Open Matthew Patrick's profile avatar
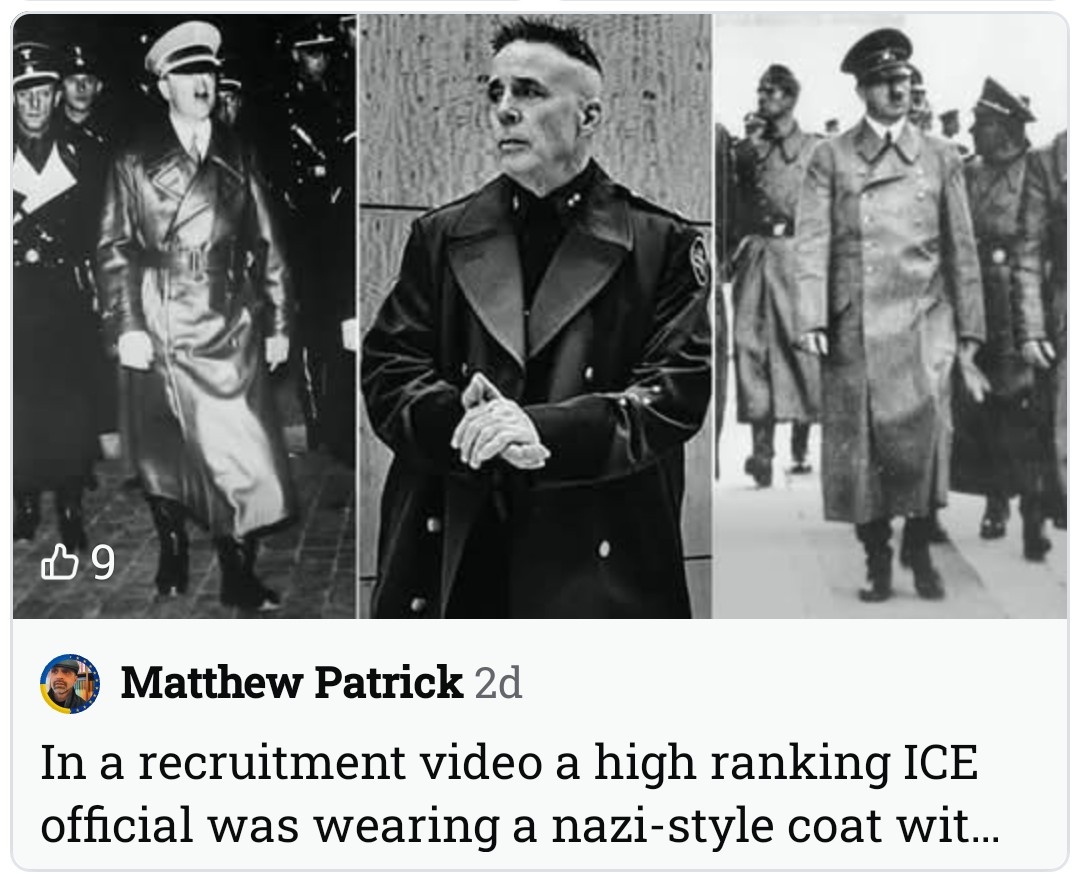The width and height of the screenshot is (1080, 874). click(x=70, y=683)
